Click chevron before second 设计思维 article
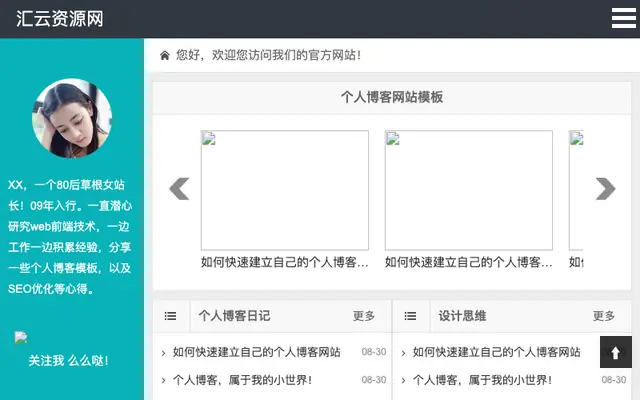The image size is (640, 400). pyautogui.click(x=403, y=381)
